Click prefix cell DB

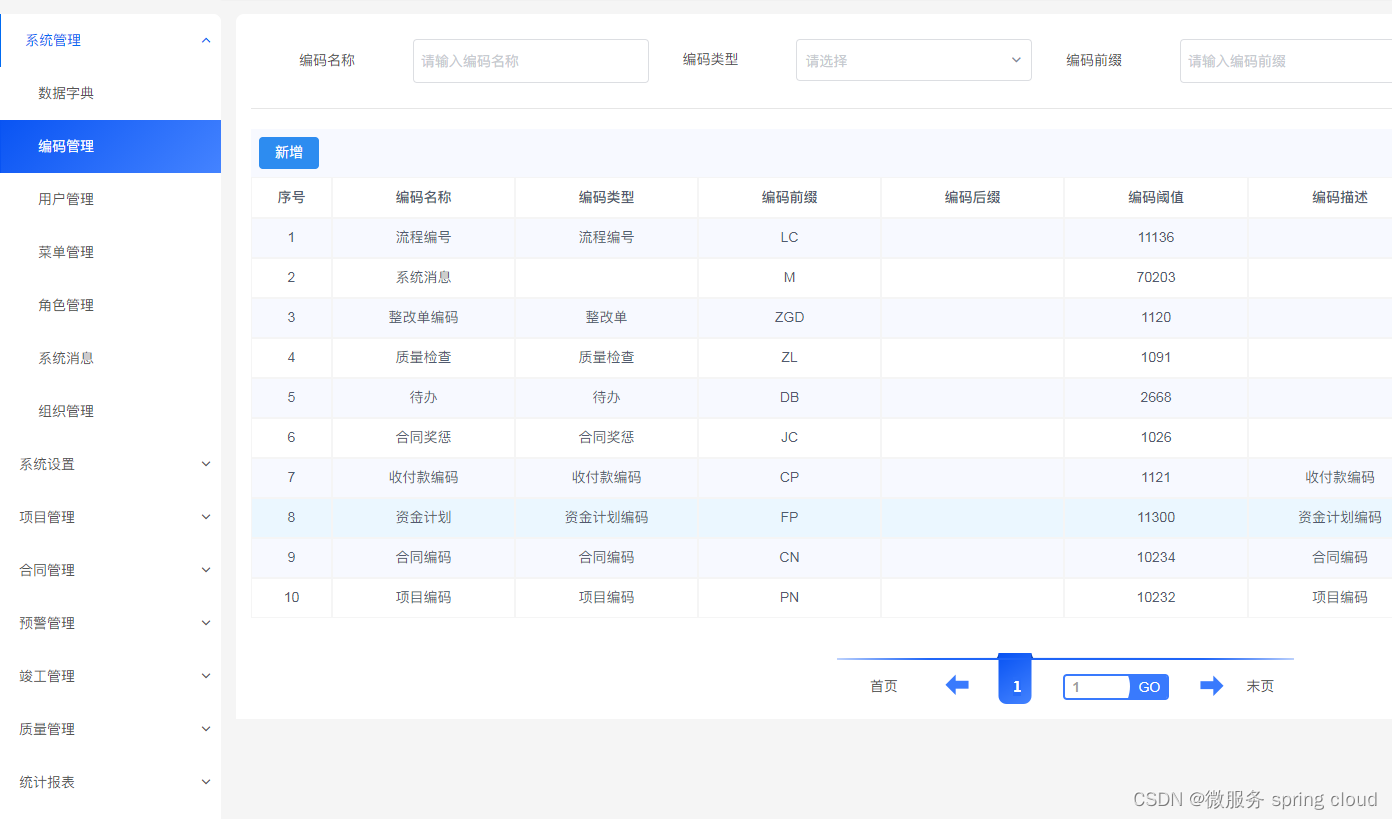point(789,398)
